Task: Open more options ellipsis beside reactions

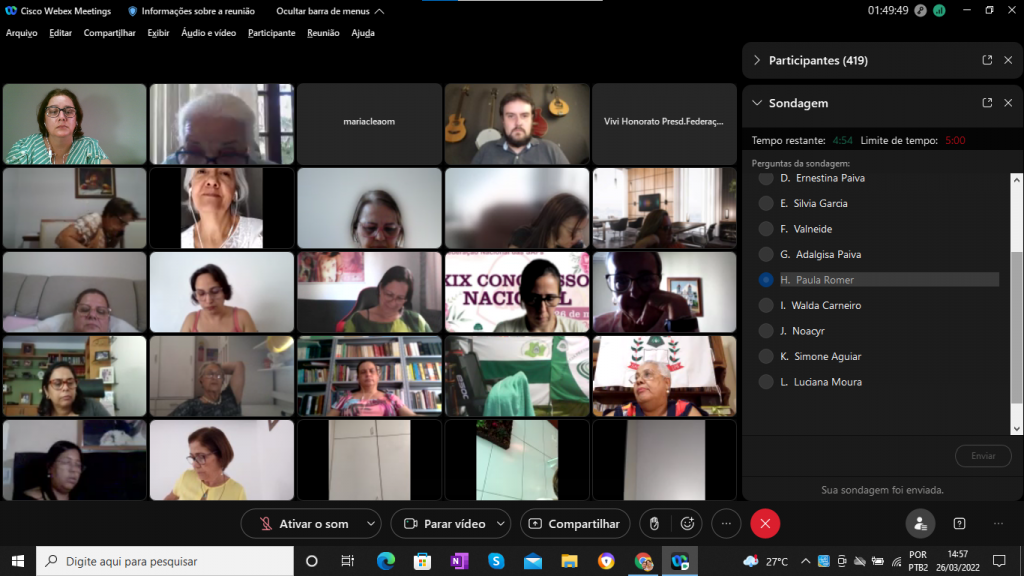Action: (726, 523)
